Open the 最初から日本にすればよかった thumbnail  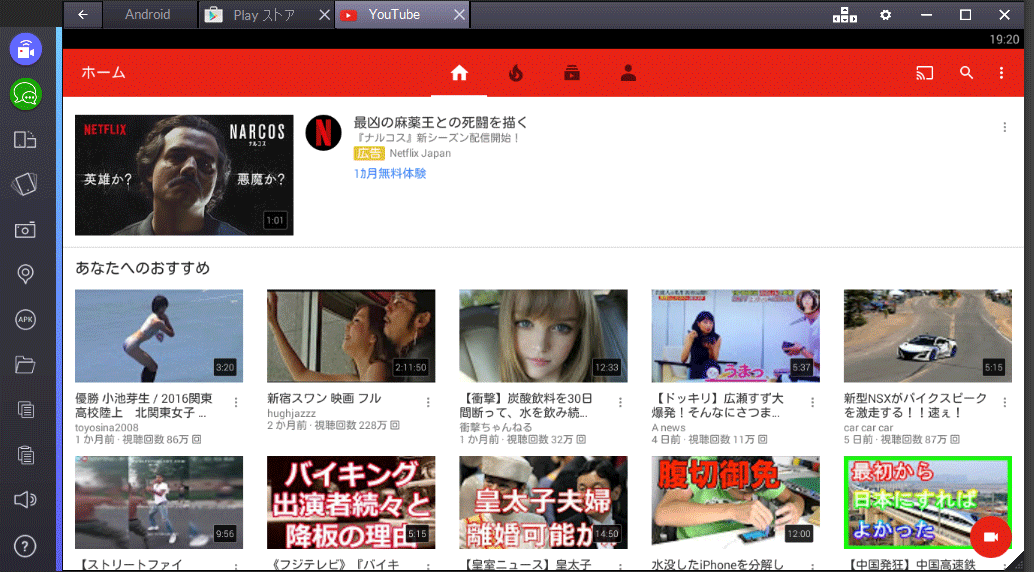click(x=928, y=503)
